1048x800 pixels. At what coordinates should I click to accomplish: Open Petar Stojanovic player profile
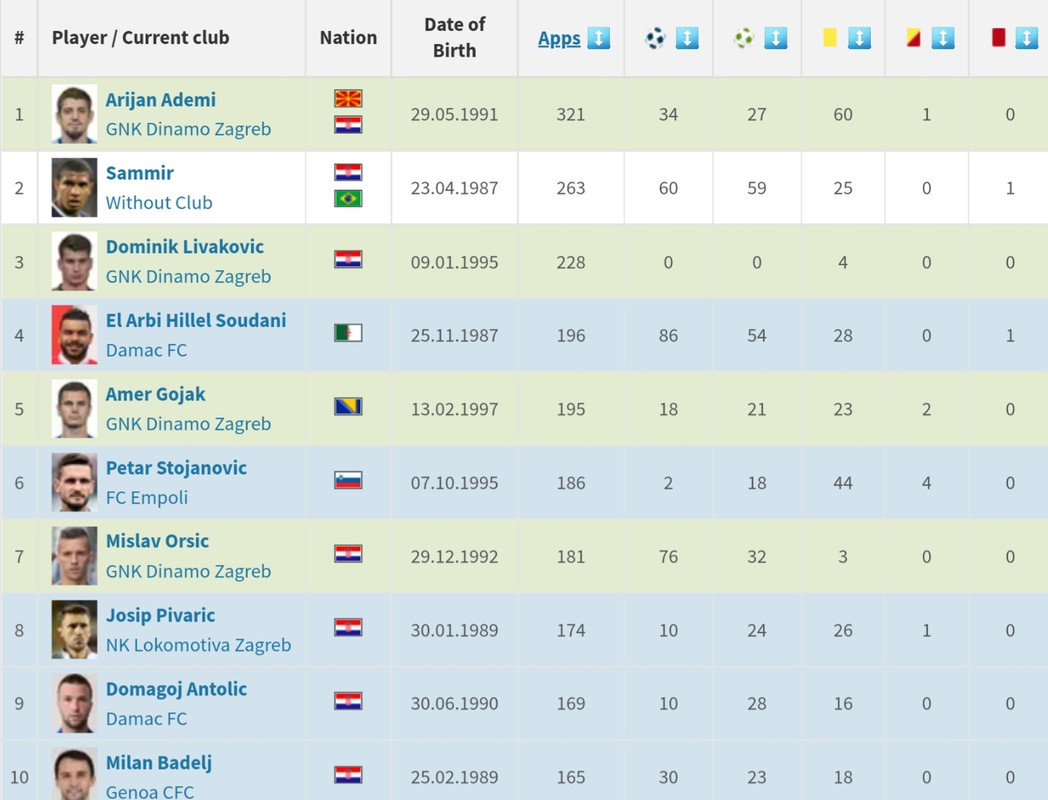[176, 468]
